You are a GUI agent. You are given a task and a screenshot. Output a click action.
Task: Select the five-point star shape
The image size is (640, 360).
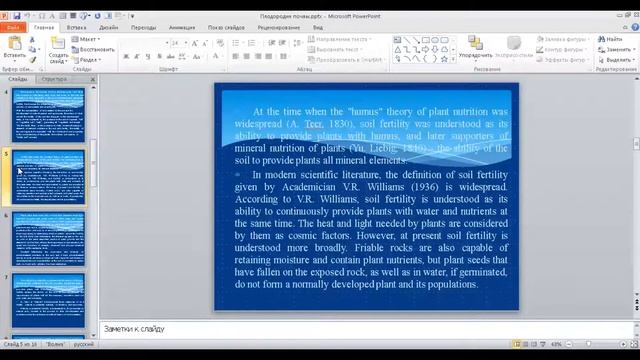[444, 59]
